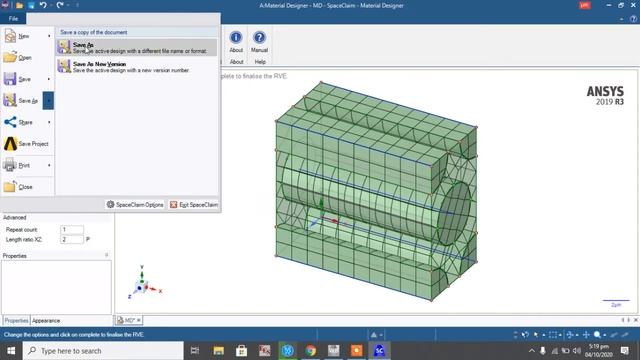The image size is (640, 360).
Task: Select Save As with different file name
Action: 137,47
